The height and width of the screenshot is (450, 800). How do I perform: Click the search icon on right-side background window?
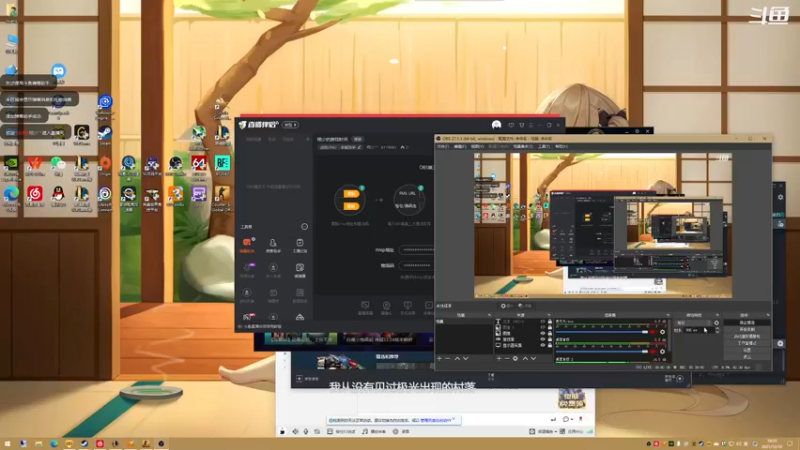tap(780, 343)
